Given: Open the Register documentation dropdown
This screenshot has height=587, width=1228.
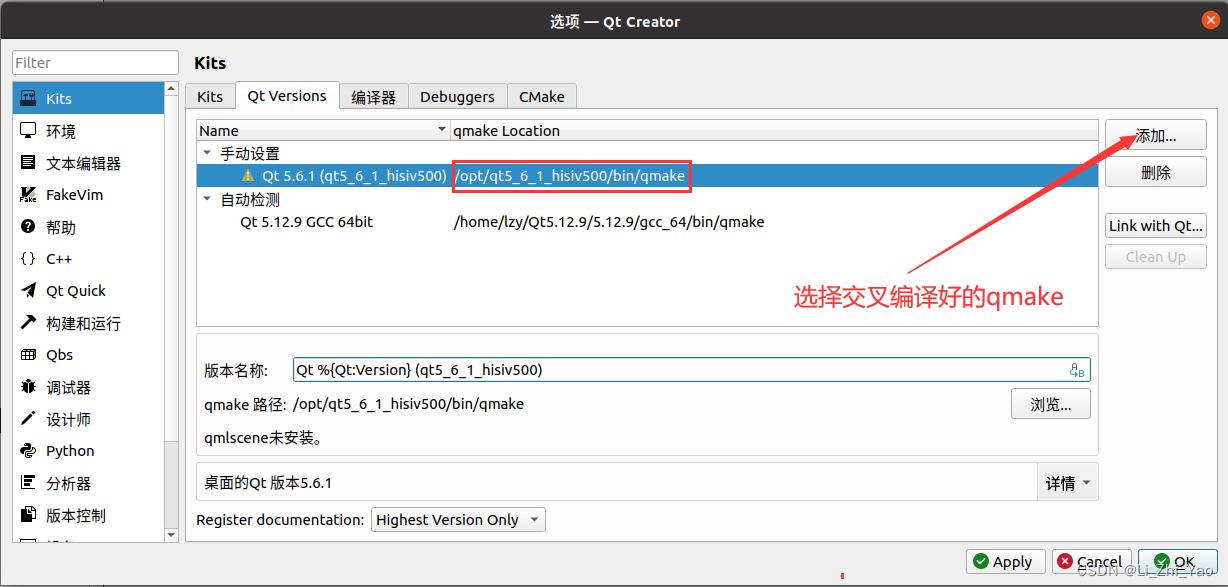Looking at the screenshot, I should pos(459,519).
